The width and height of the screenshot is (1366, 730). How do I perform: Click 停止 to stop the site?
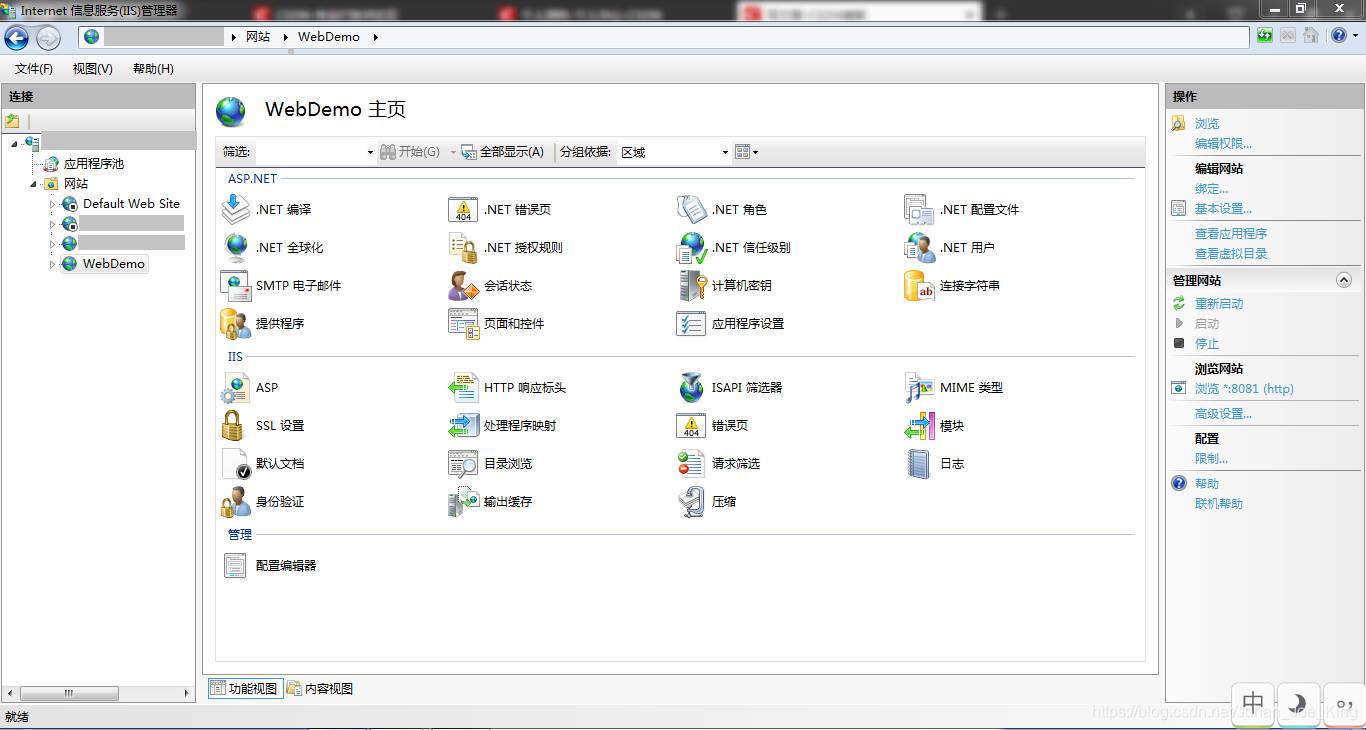click(1207, 344)
